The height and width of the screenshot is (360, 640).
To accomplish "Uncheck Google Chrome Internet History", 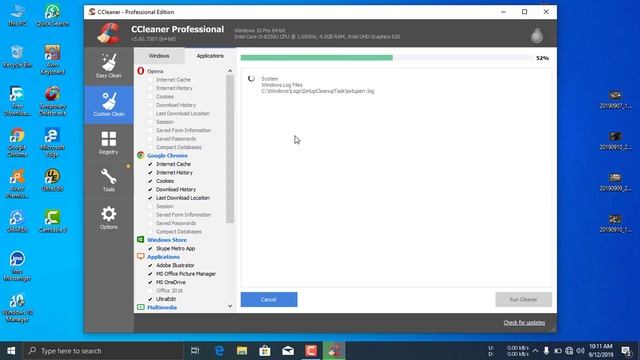I will 150,173.
